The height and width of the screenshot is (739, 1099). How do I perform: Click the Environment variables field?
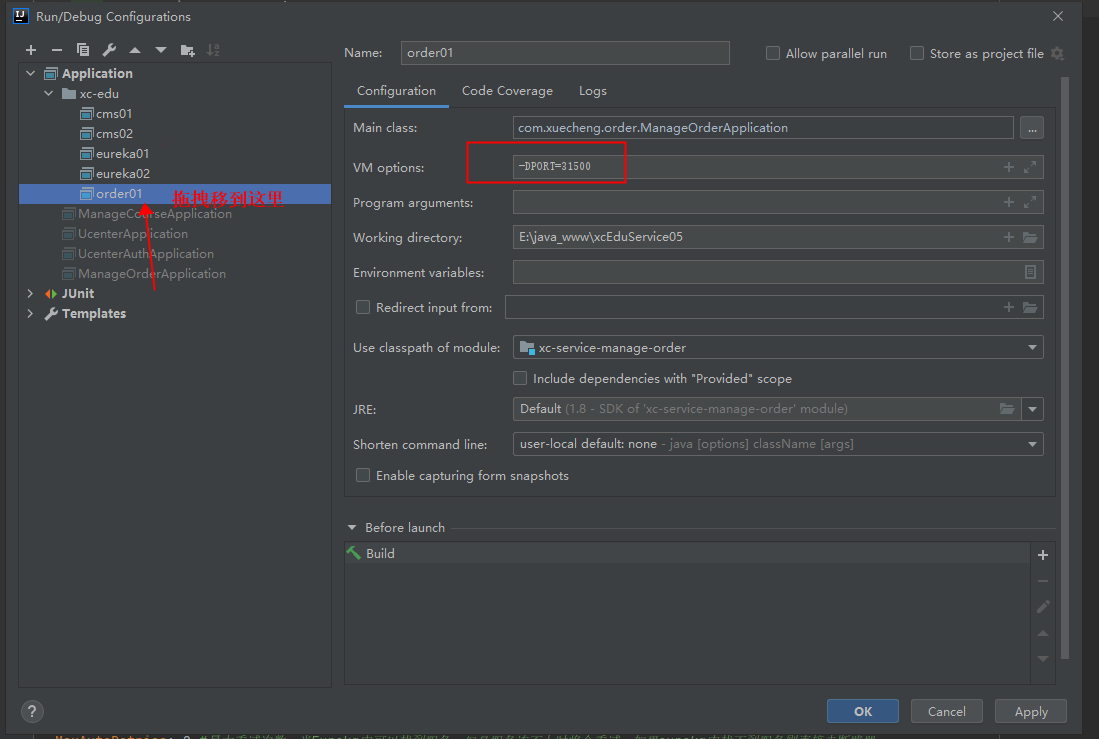[778, 272]
